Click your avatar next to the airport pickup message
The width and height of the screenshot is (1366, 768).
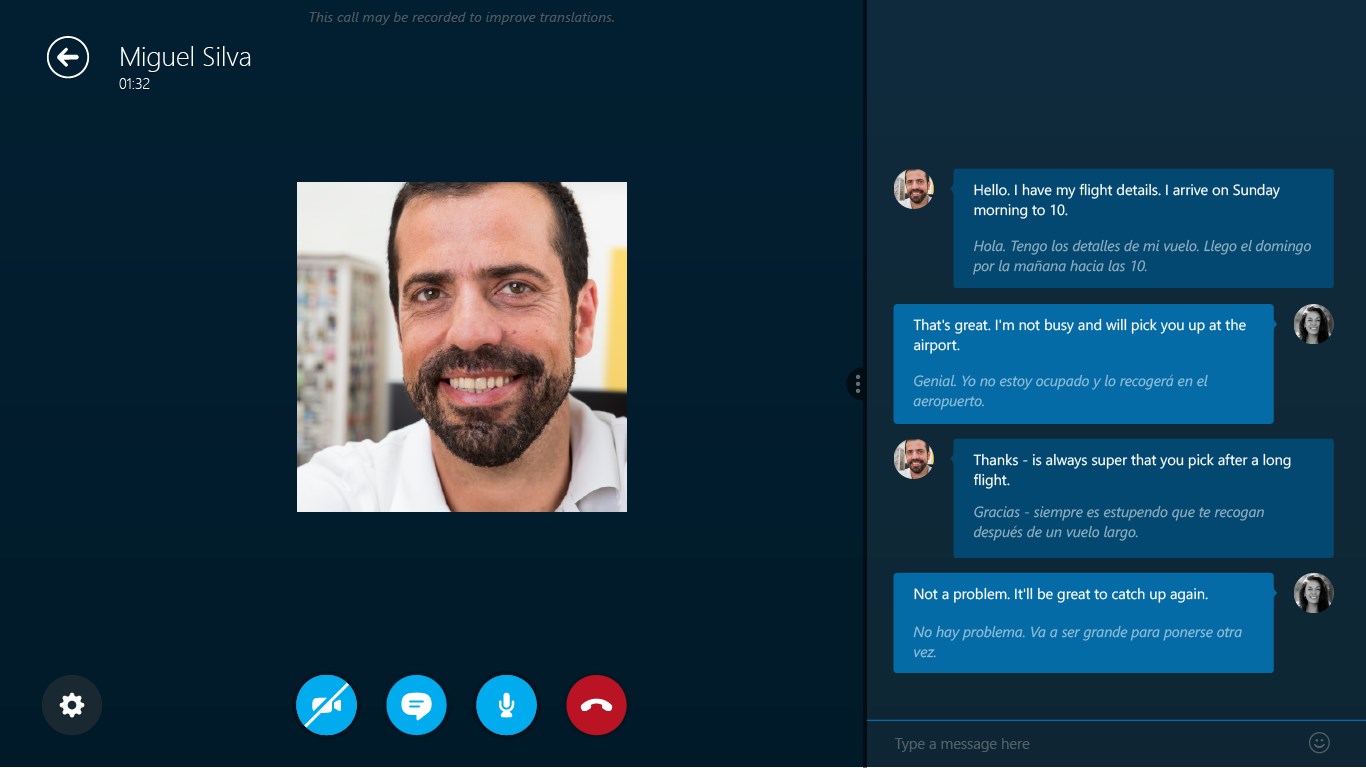[1313, 324]
